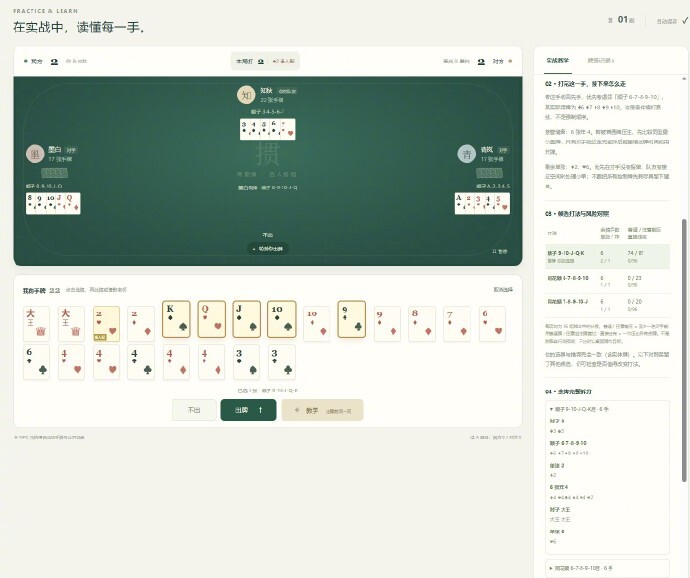The image size is (690, 578).
Task: Click the 不出 pass button
Action: [194, 410]
